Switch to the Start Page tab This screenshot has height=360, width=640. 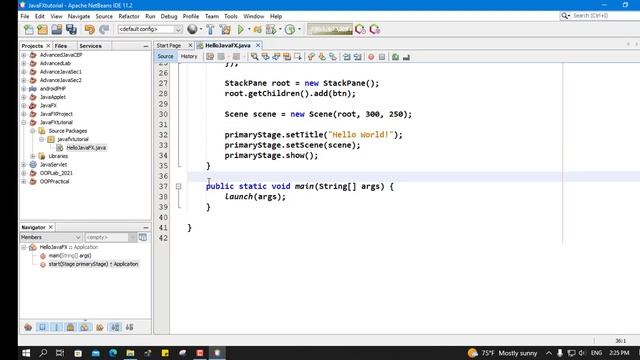[169, 45]
